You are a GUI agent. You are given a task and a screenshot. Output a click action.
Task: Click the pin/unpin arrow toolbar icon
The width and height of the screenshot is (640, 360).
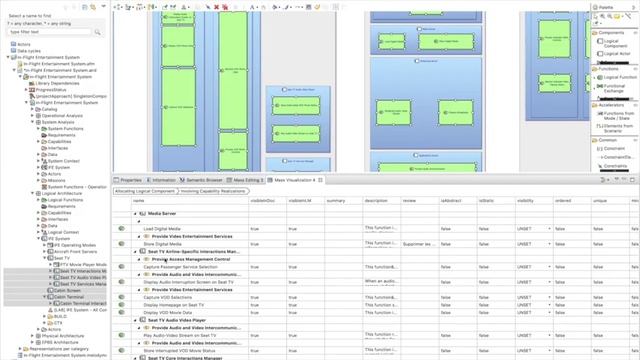[208, 7]
